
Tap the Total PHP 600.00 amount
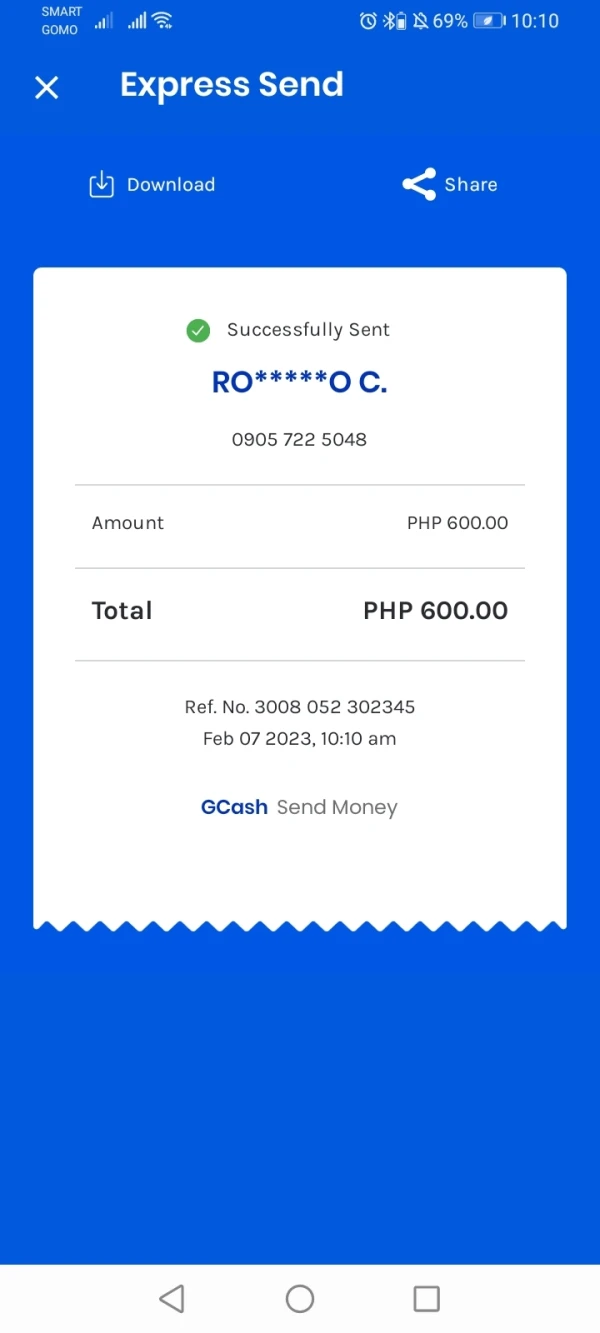pos(435,611)
